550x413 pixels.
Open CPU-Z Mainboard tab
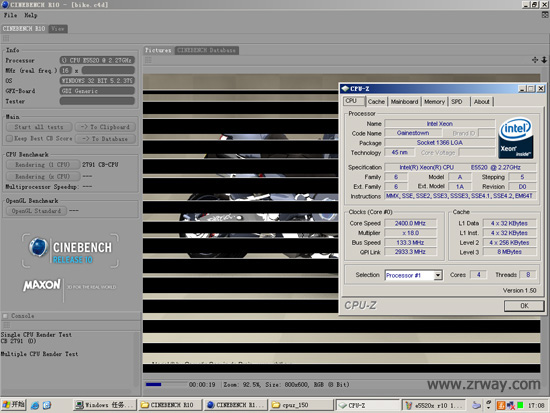[x=404, y=101]
